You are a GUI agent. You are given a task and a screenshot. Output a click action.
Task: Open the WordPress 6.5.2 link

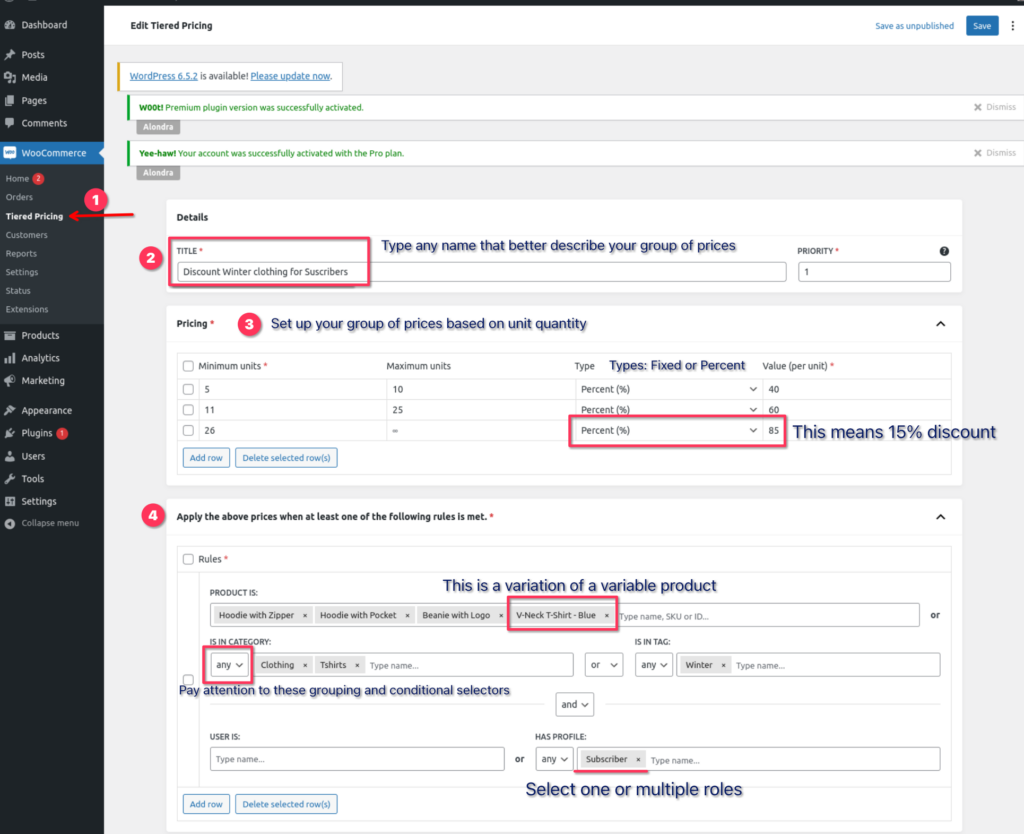click(163, 76)
